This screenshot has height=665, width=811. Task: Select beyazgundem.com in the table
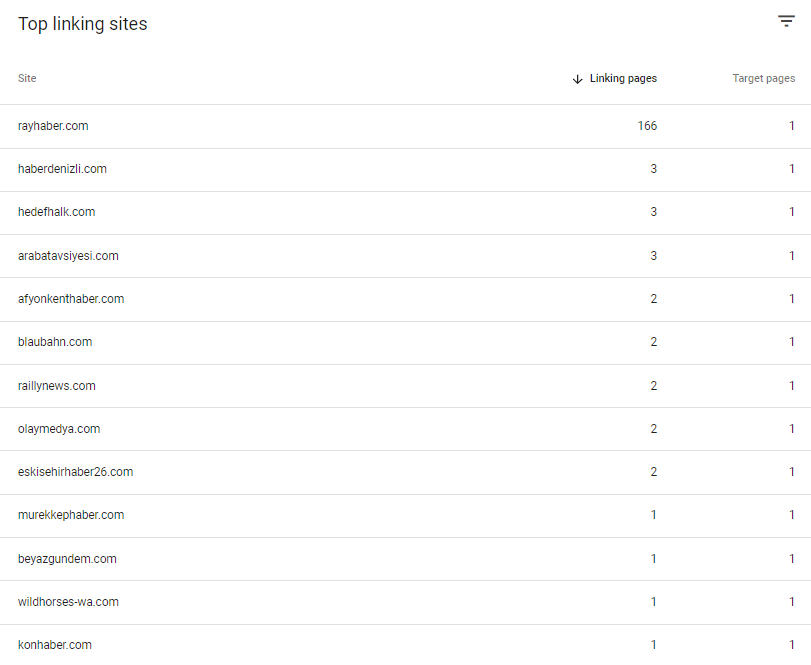pyautogui.click(x=406, y=558)
